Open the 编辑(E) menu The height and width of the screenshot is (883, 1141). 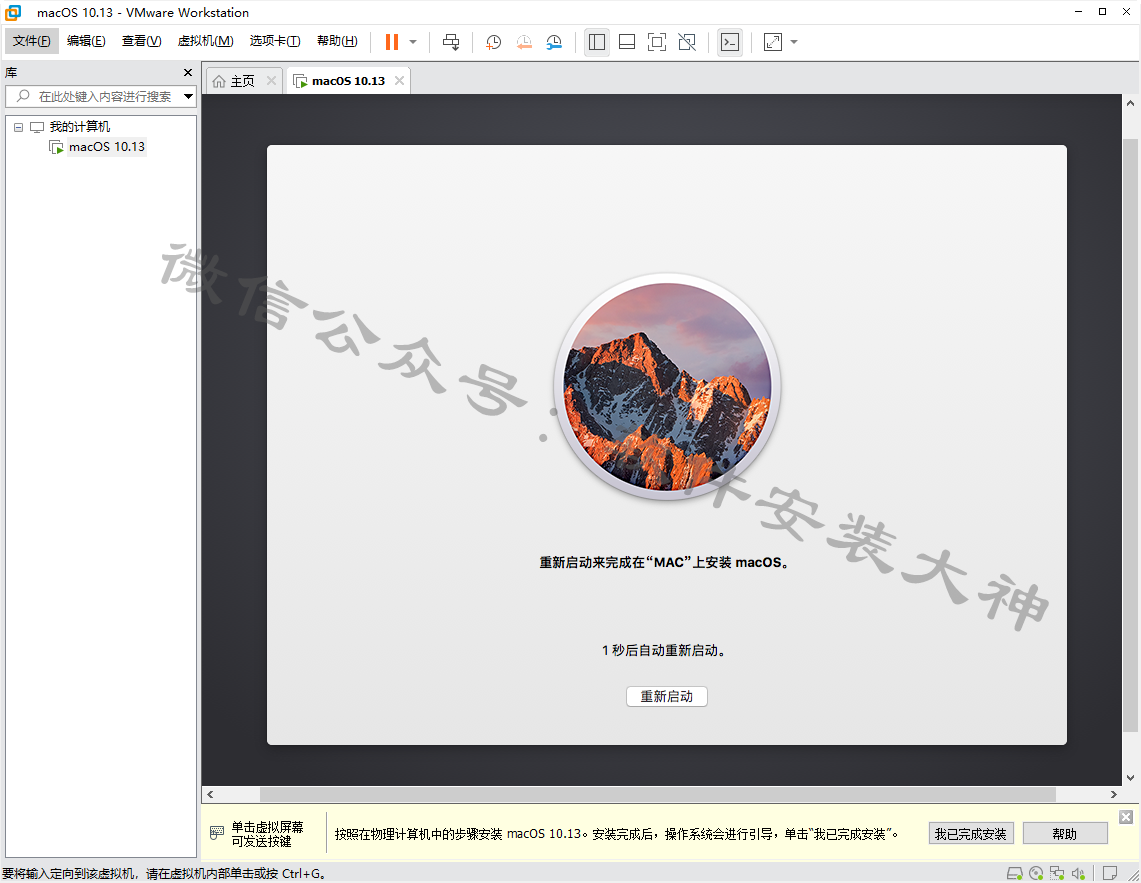pos(86,41)
